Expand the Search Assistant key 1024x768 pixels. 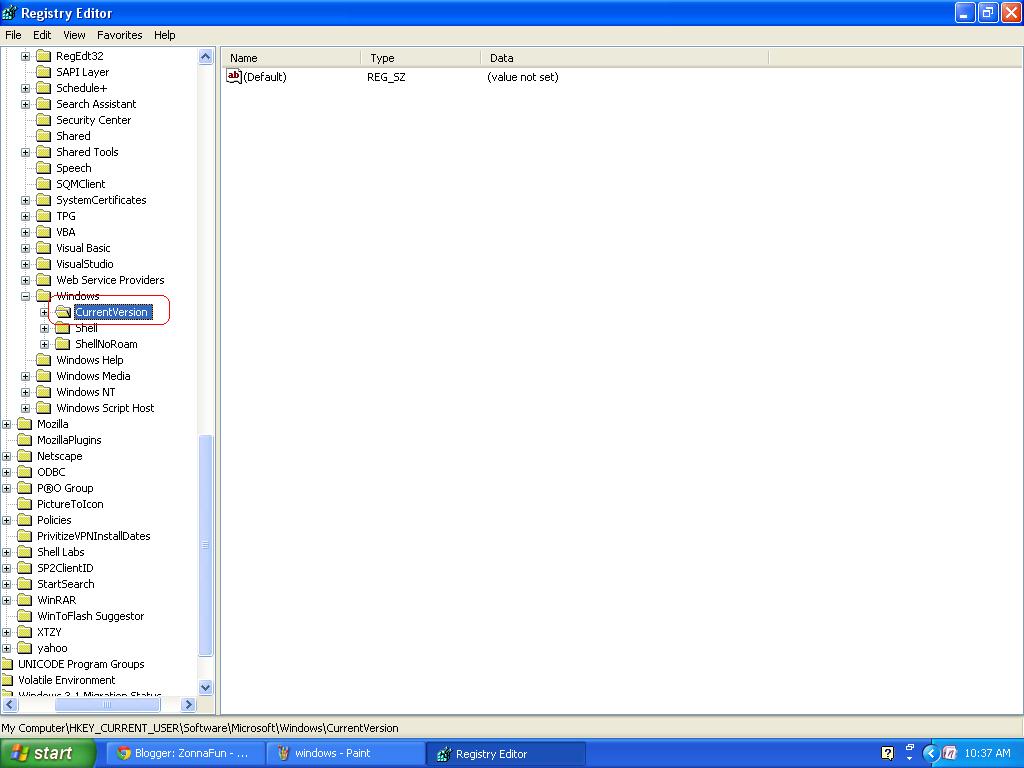tap(25, 104)
